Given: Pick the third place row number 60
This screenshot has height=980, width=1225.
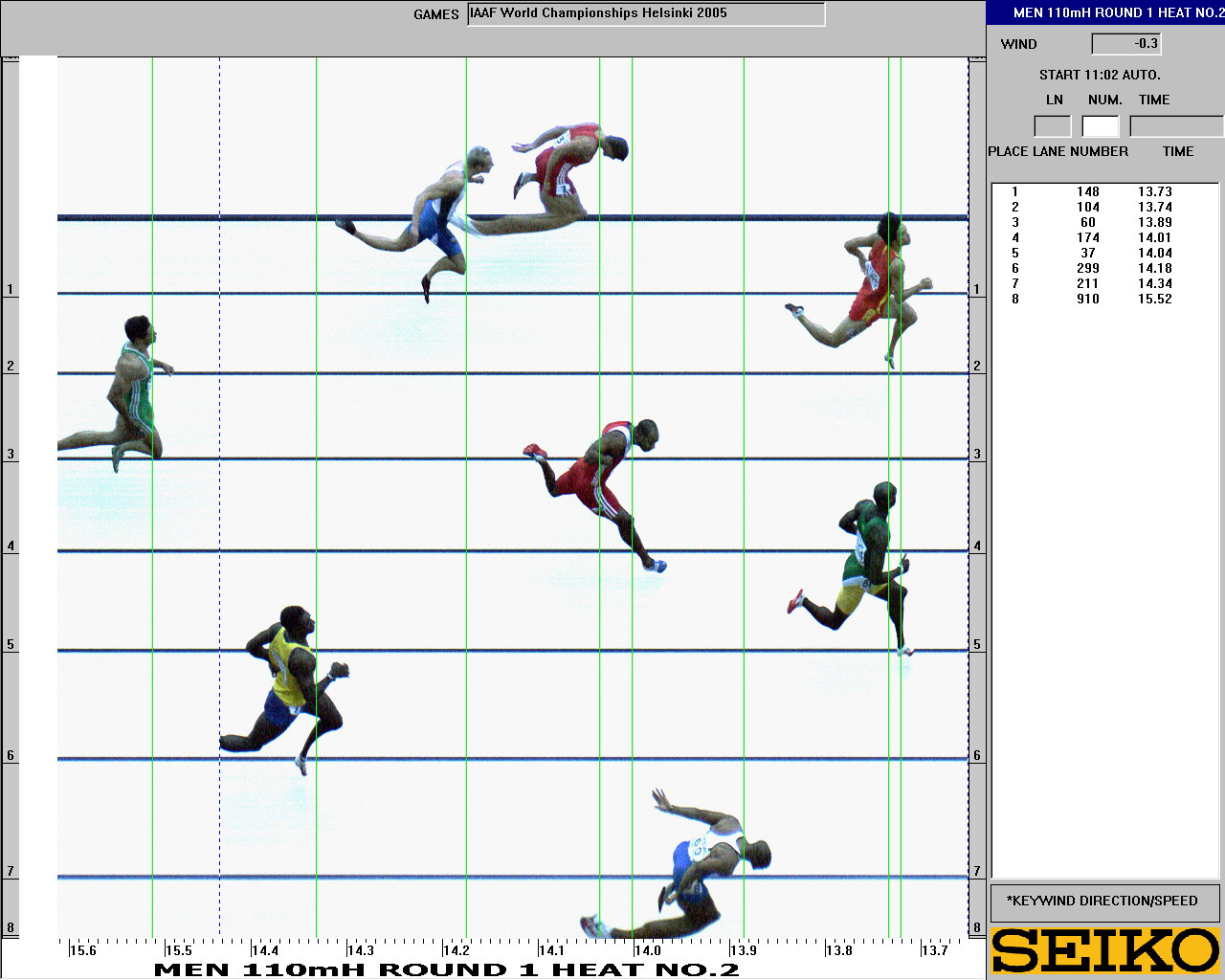Looking at the screenshot, I should (1088, 222).
